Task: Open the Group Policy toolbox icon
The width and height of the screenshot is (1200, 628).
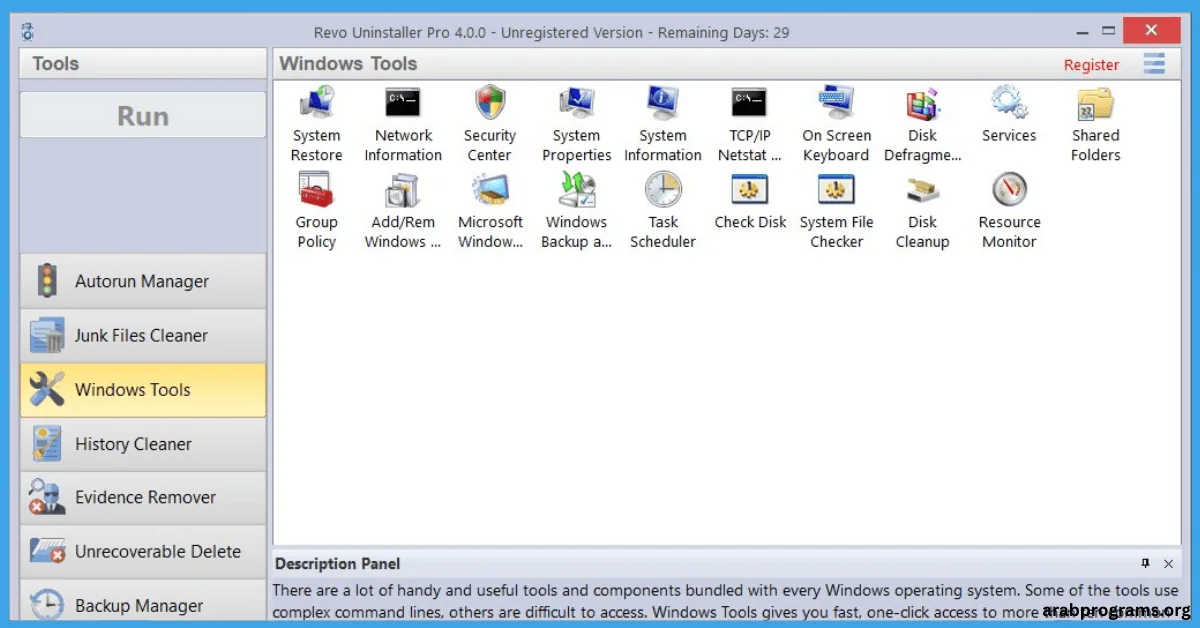Action: 316,190
